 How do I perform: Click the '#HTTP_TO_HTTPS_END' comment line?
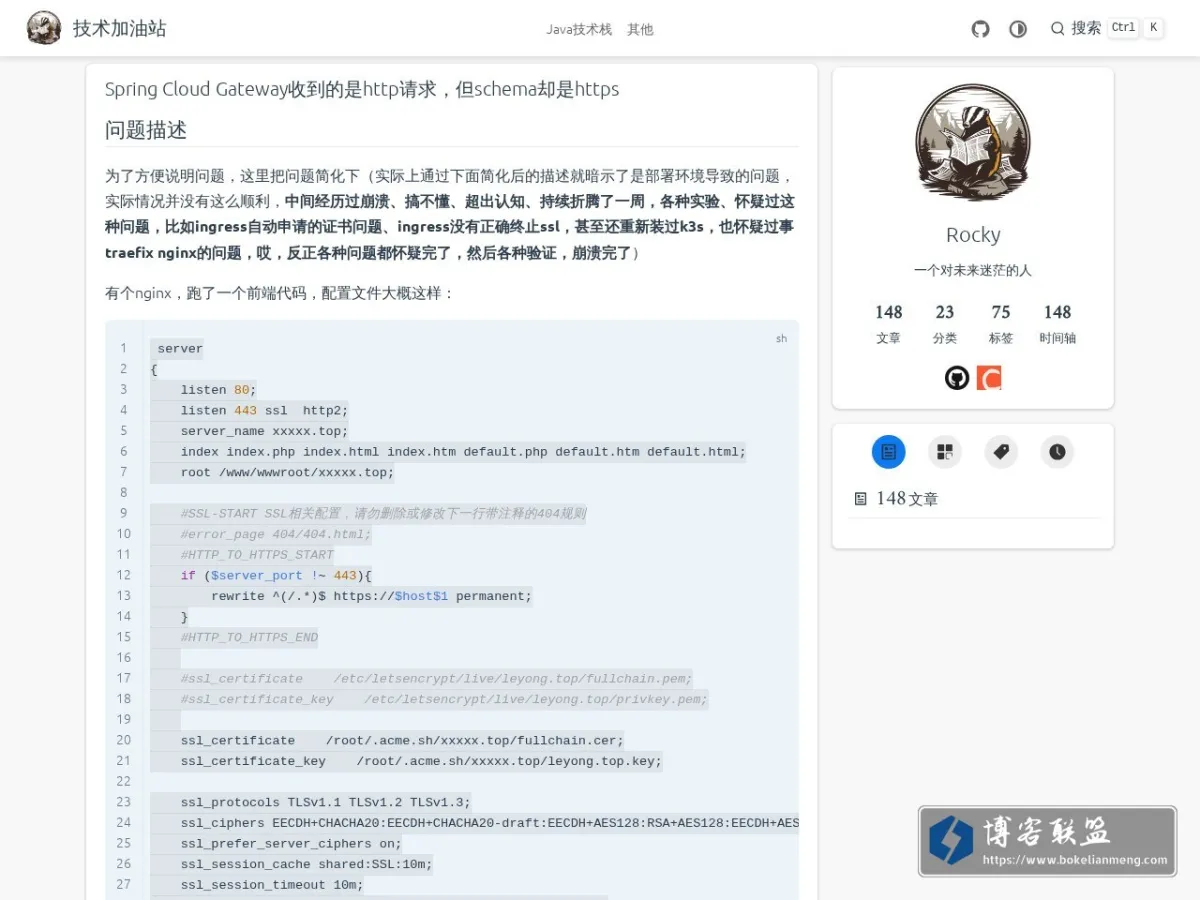249,637
